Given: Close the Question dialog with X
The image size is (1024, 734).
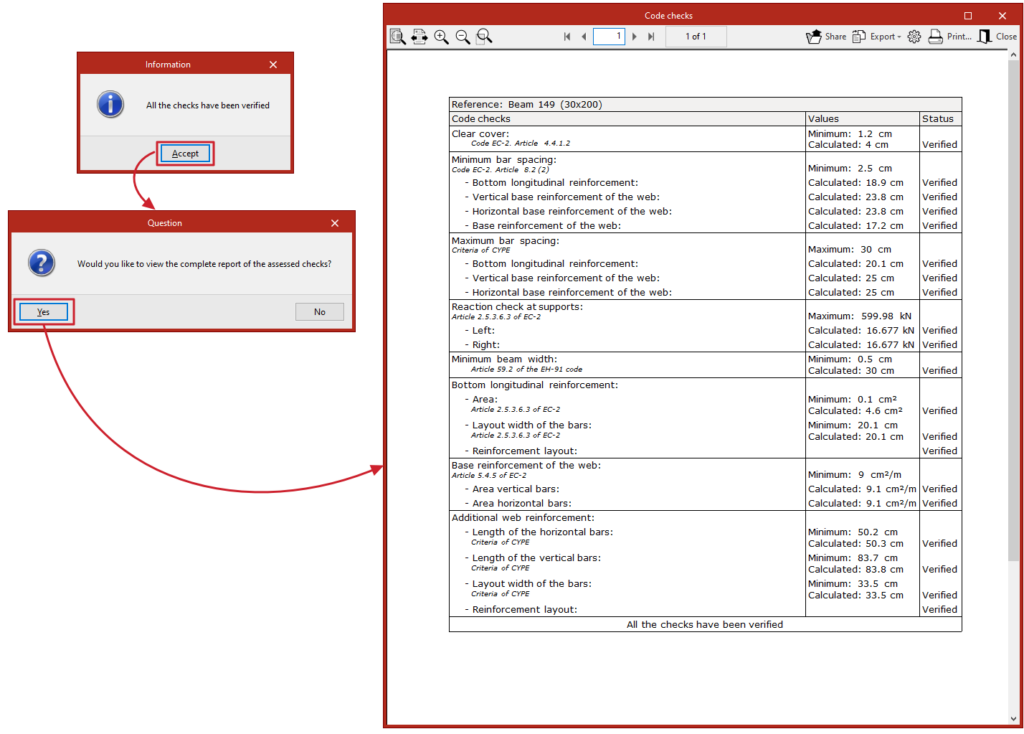Looking at the screenshot, I should (x=335, y=223).
